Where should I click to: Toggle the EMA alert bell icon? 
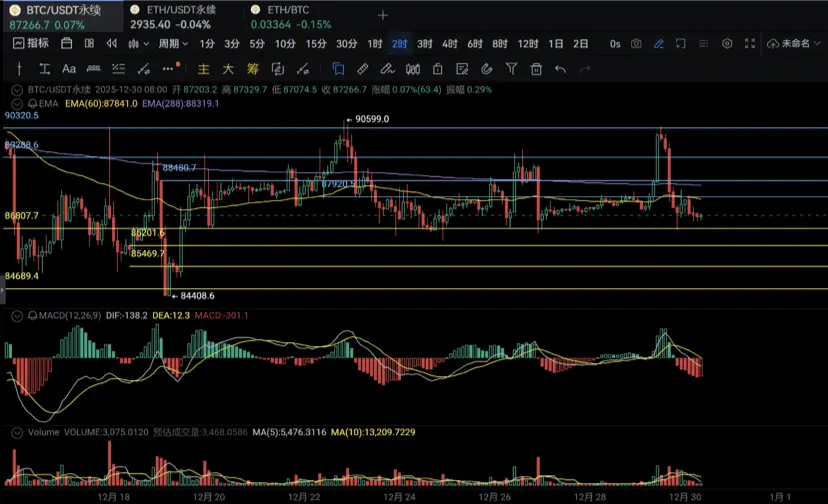33,104
